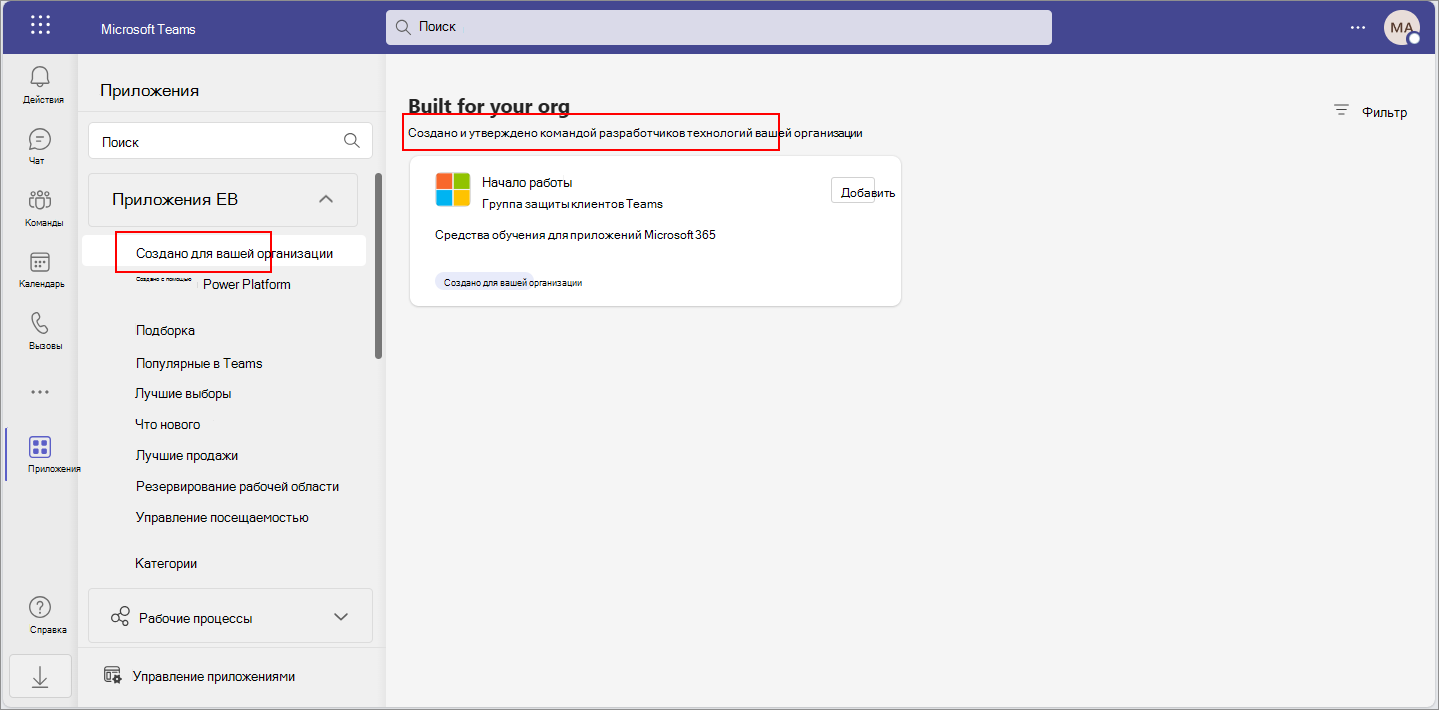
Task: Open Power Platform category
Action: point(247,284)
